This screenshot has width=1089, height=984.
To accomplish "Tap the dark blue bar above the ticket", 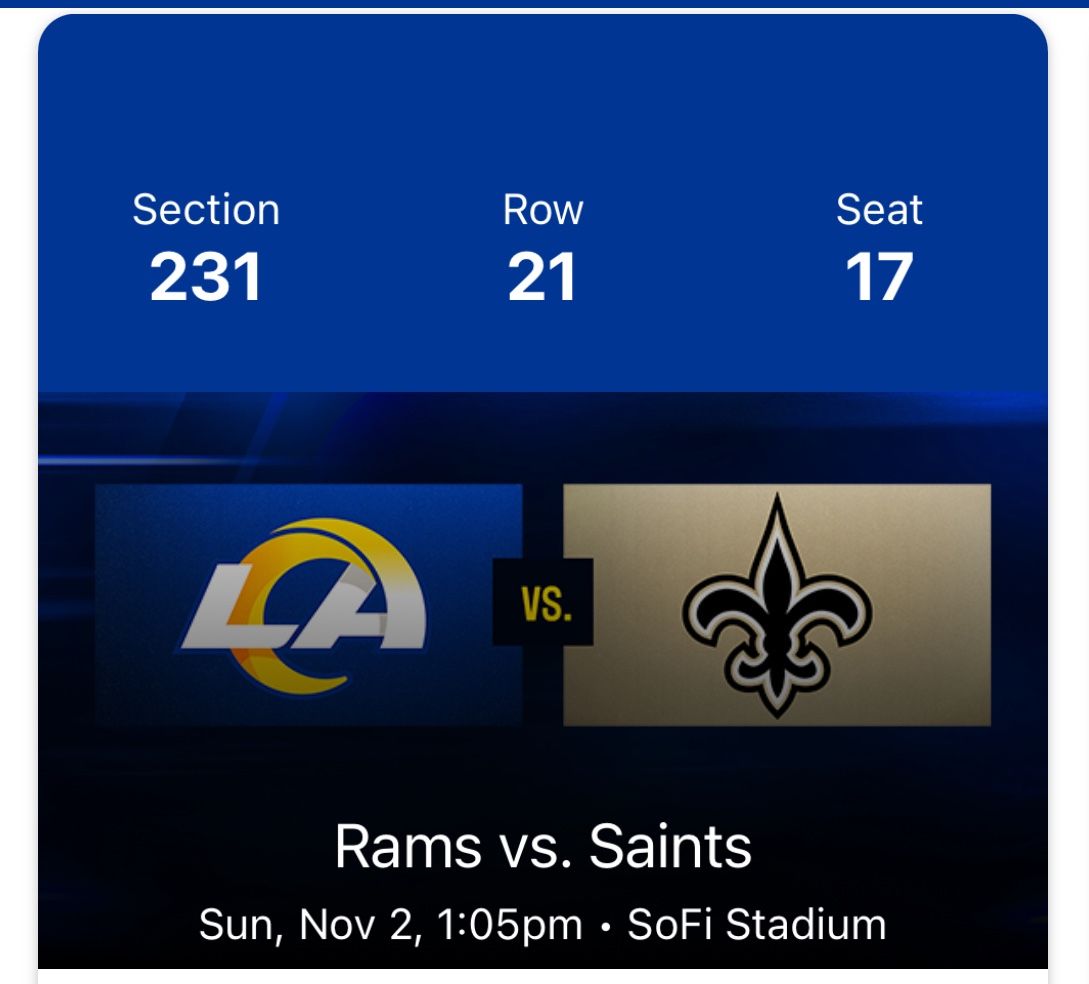I will click(x=544, y=4).
